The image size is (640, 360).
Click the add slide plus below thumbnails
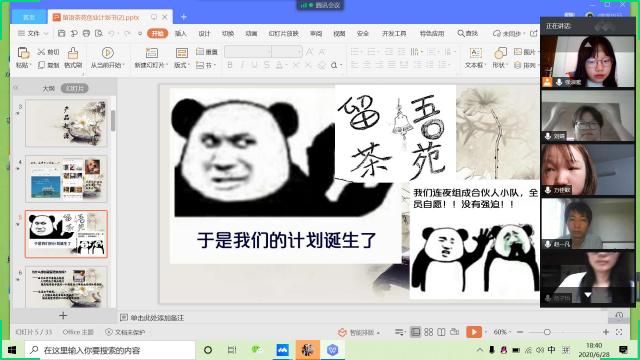point(63,316)
